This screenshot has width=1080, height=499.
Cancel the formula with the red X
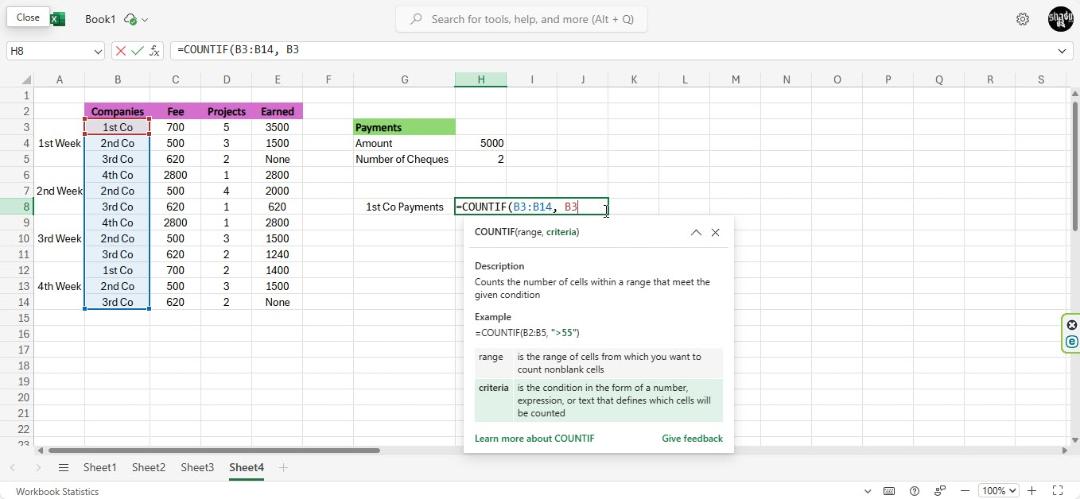coord(121,50)
